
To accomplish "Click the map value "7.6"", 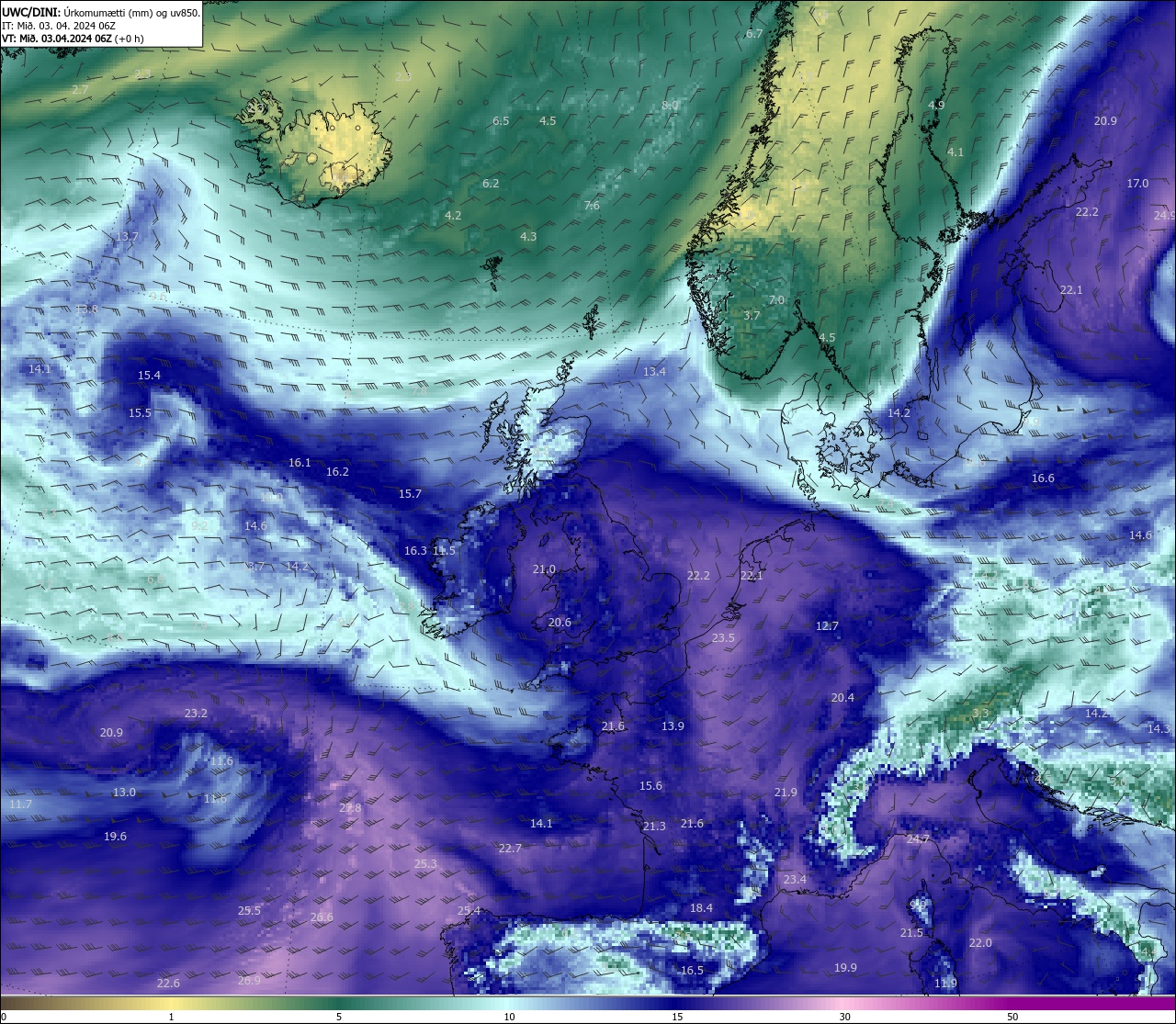I will [x=592, y=206].
